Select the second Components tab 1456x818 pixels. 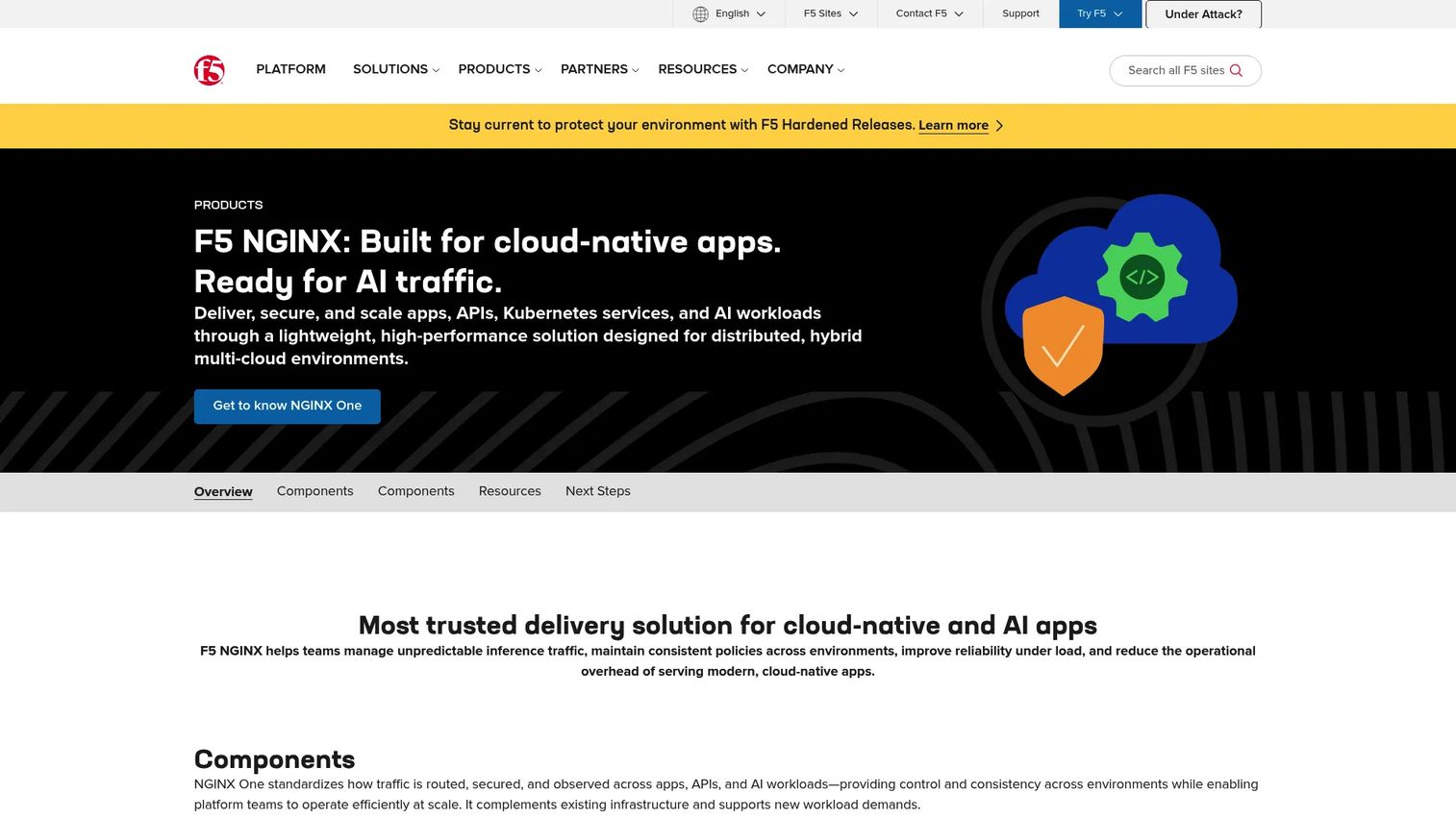point(416,491)
